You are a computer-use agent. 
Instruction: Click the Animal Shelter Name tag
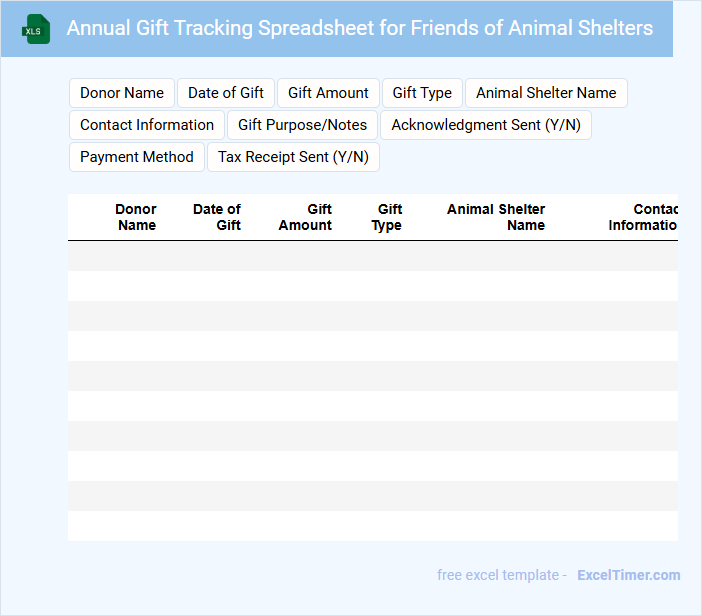[546, 93]
